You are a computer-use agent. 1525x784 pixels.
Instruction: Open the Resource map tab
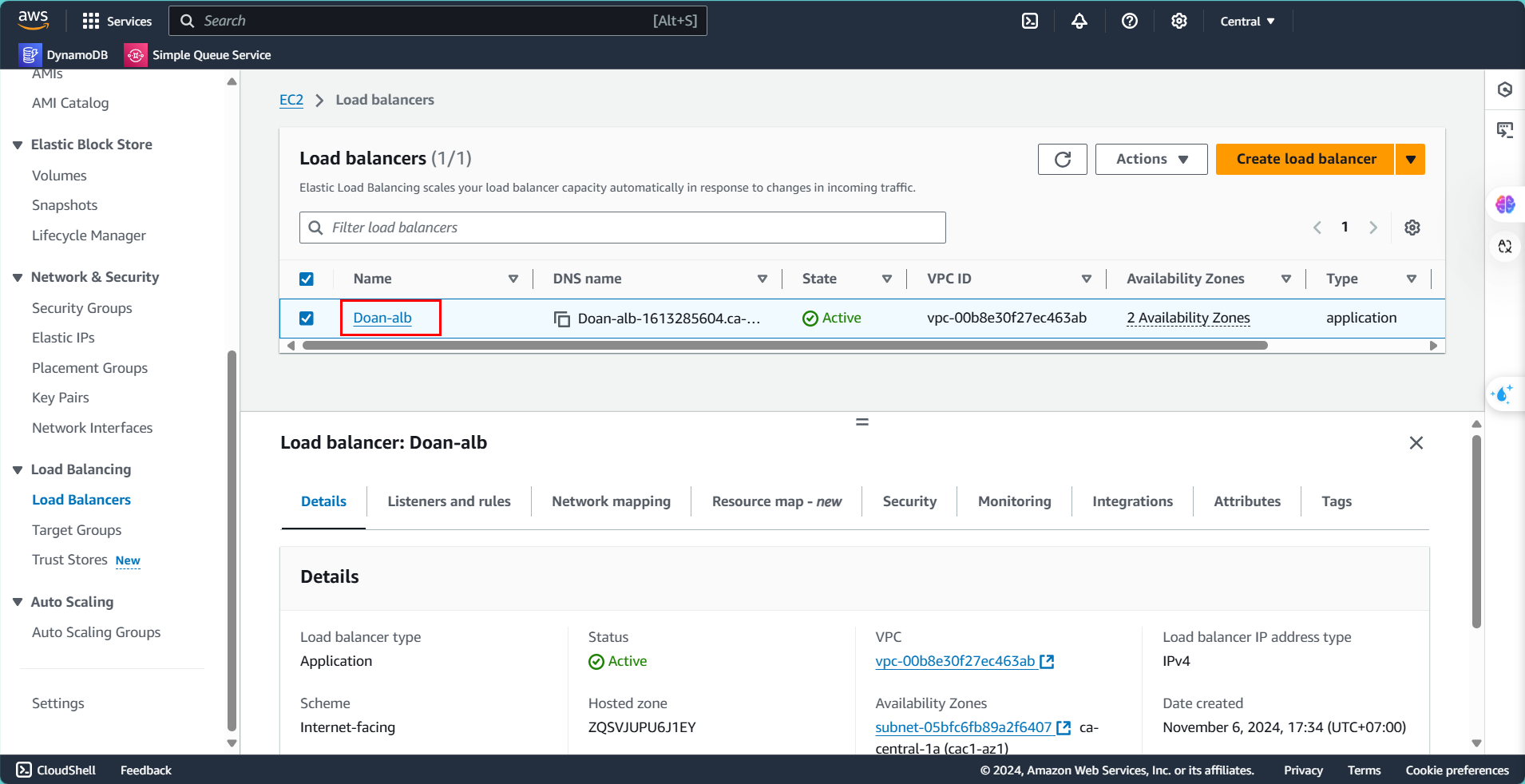point(777,501)
